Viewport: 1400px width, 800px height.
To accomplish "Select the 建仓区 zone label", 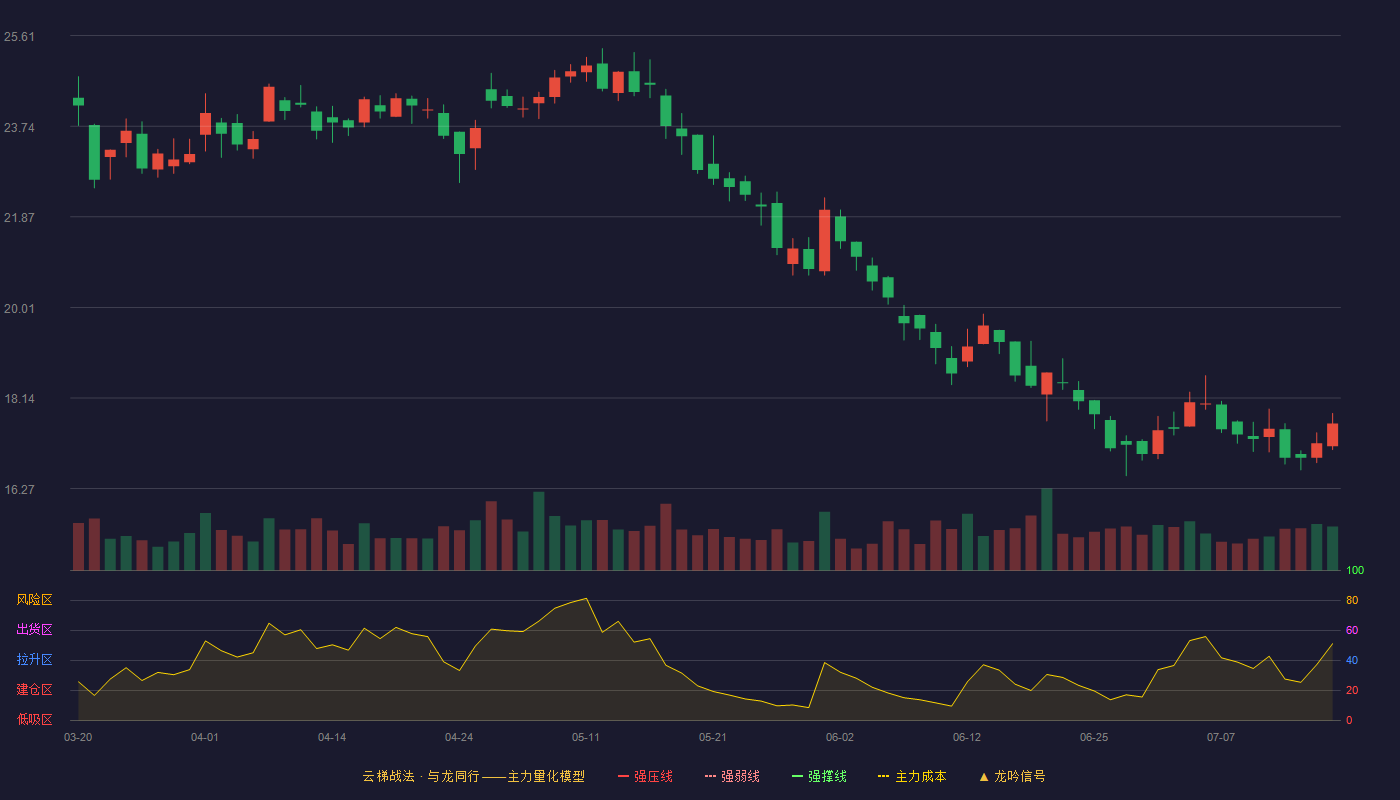I will click(x=34, y=690).
